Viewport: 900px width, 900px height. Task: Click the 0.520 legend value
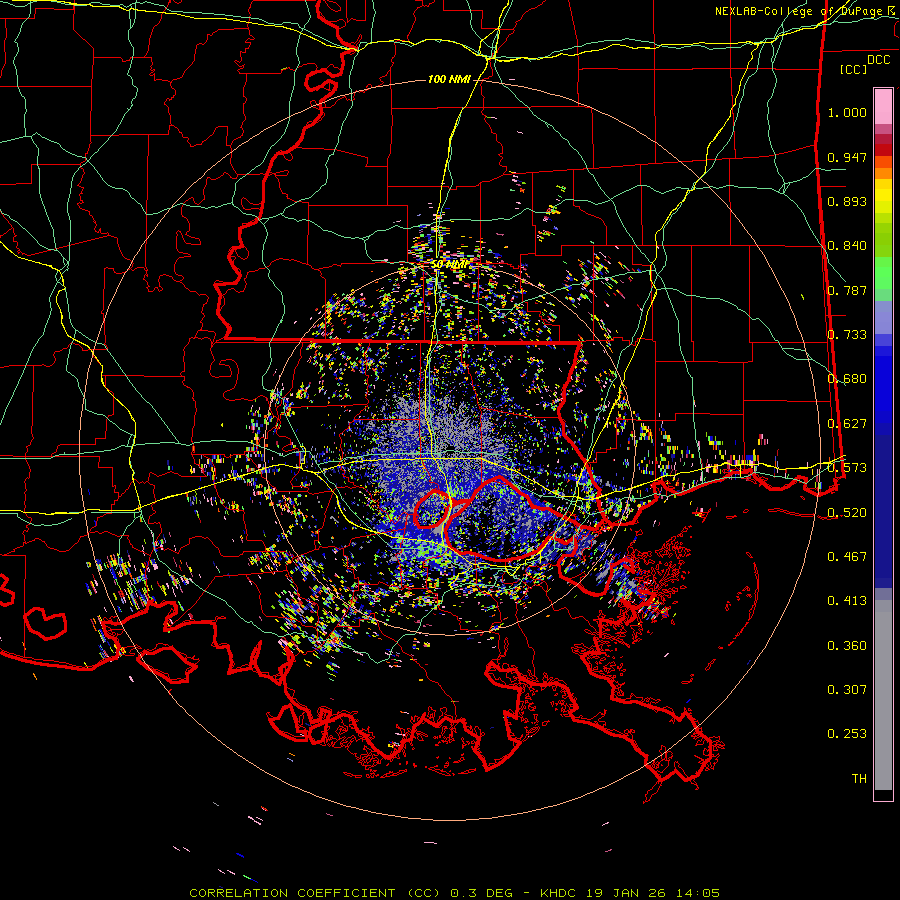click(x=847, y=513)
